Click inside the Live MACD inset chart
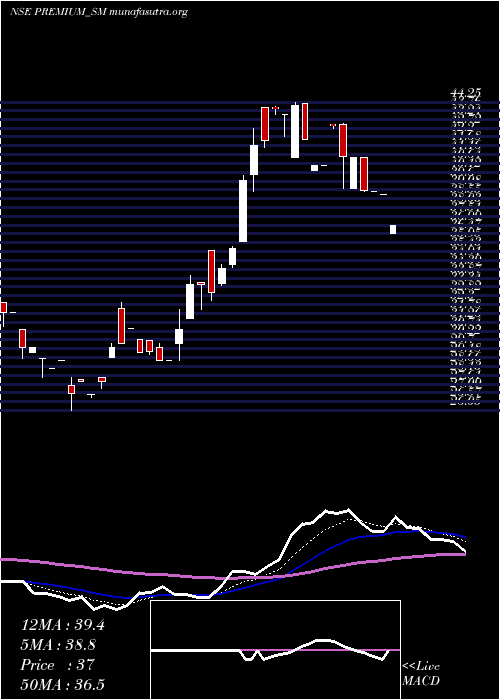The height and width of the screenshot is (700, 500). [275, 650]
